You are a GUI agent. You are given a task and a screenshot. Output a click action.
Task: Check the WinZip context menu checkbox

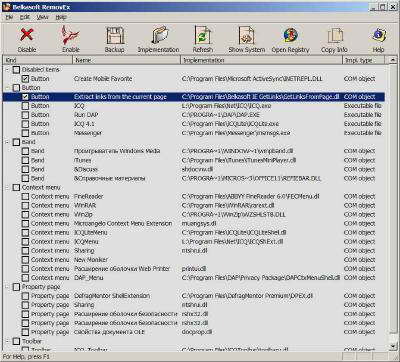click(x=25, y=214)
